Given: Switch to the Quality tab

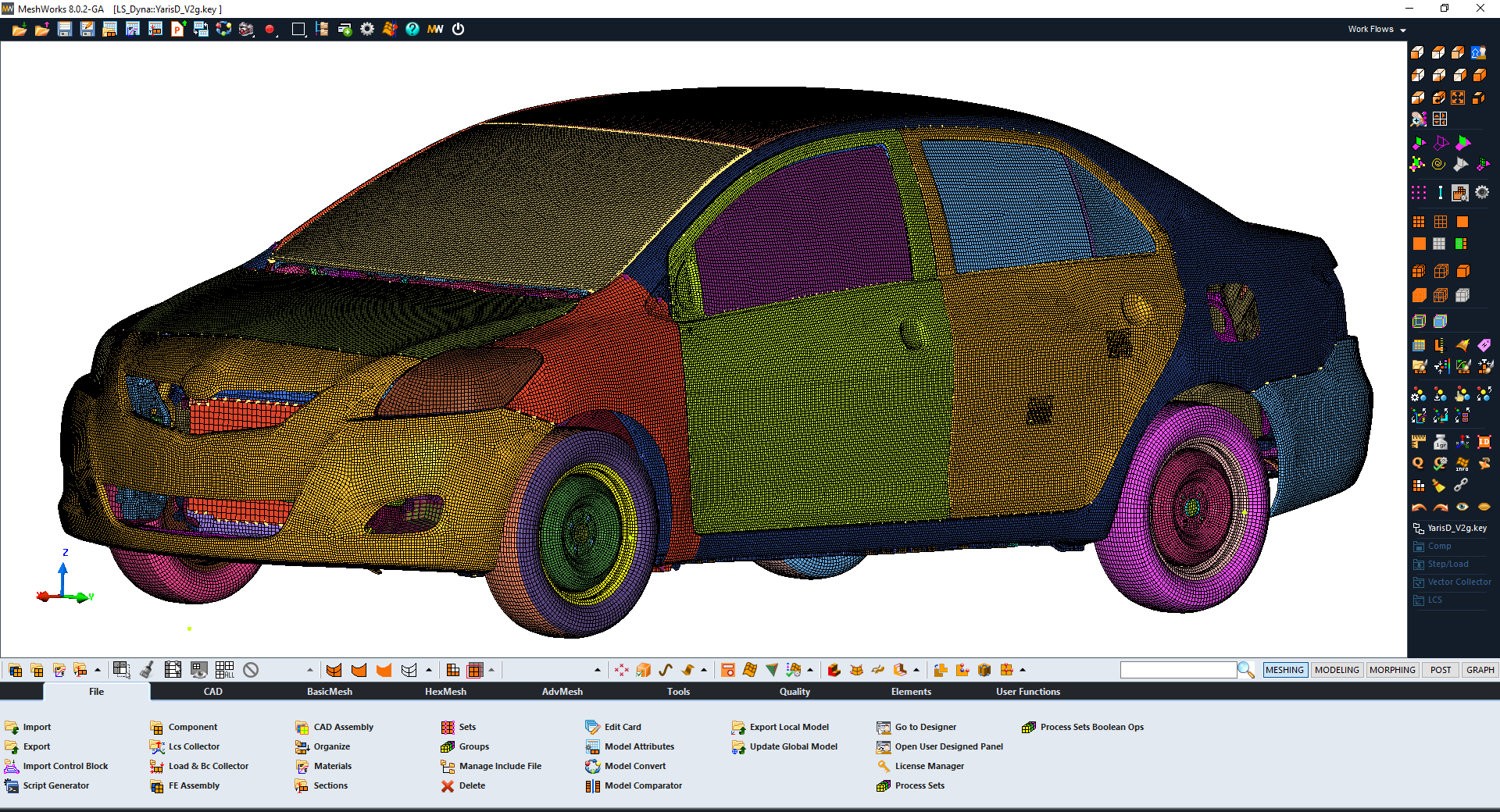Looking at the screenshot, I should coord(795,692).
